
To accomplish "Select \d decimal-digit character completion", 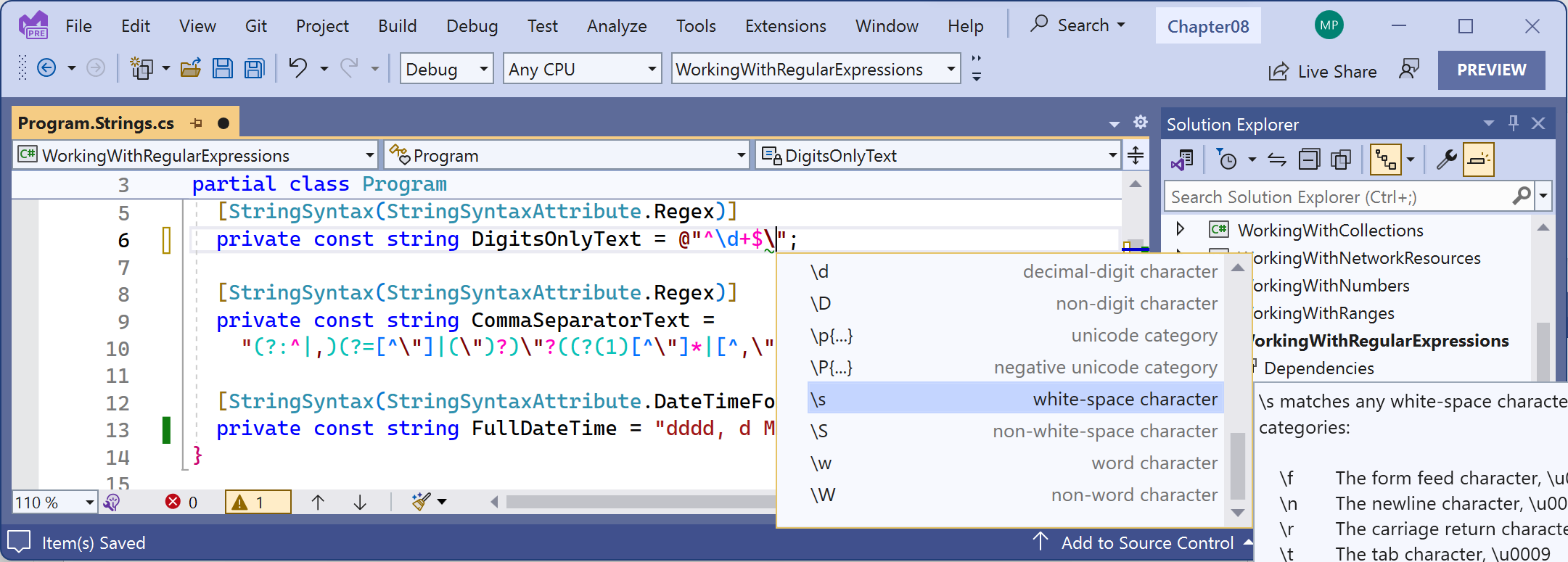I will pyautogui.click(x=1015, y=271).
